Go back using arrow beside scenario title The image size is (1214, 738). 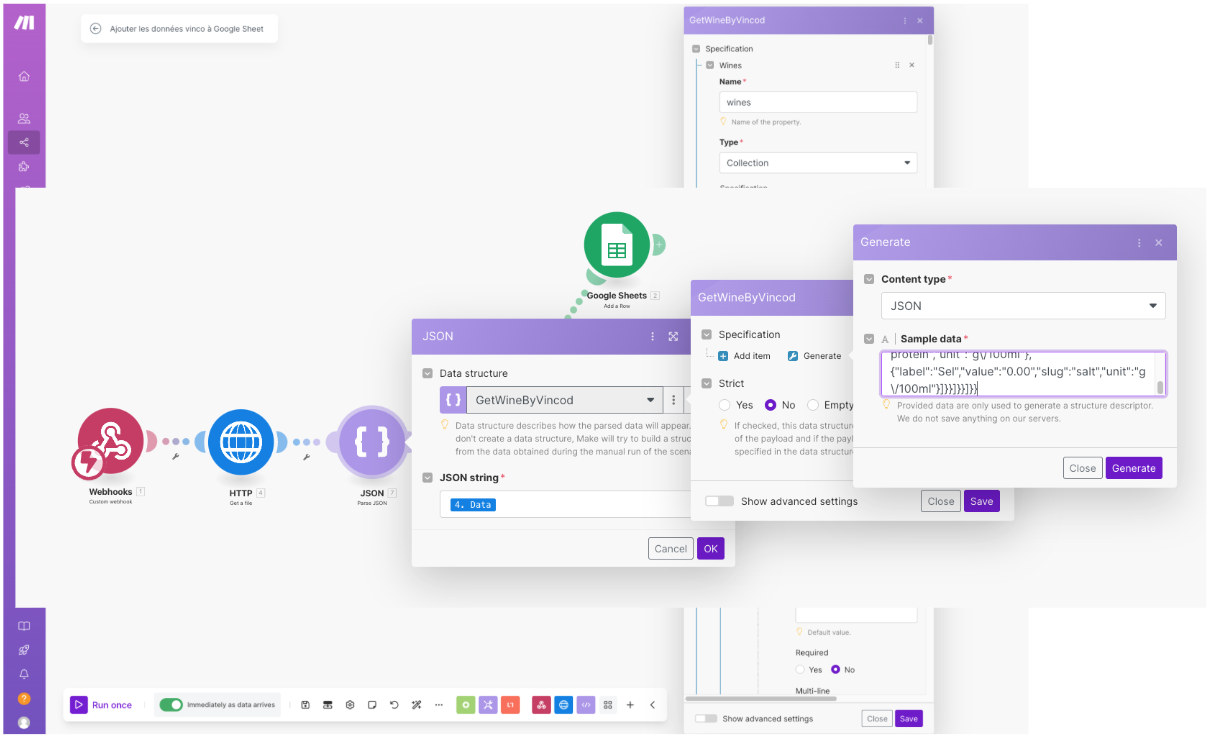tap(96, 29)
